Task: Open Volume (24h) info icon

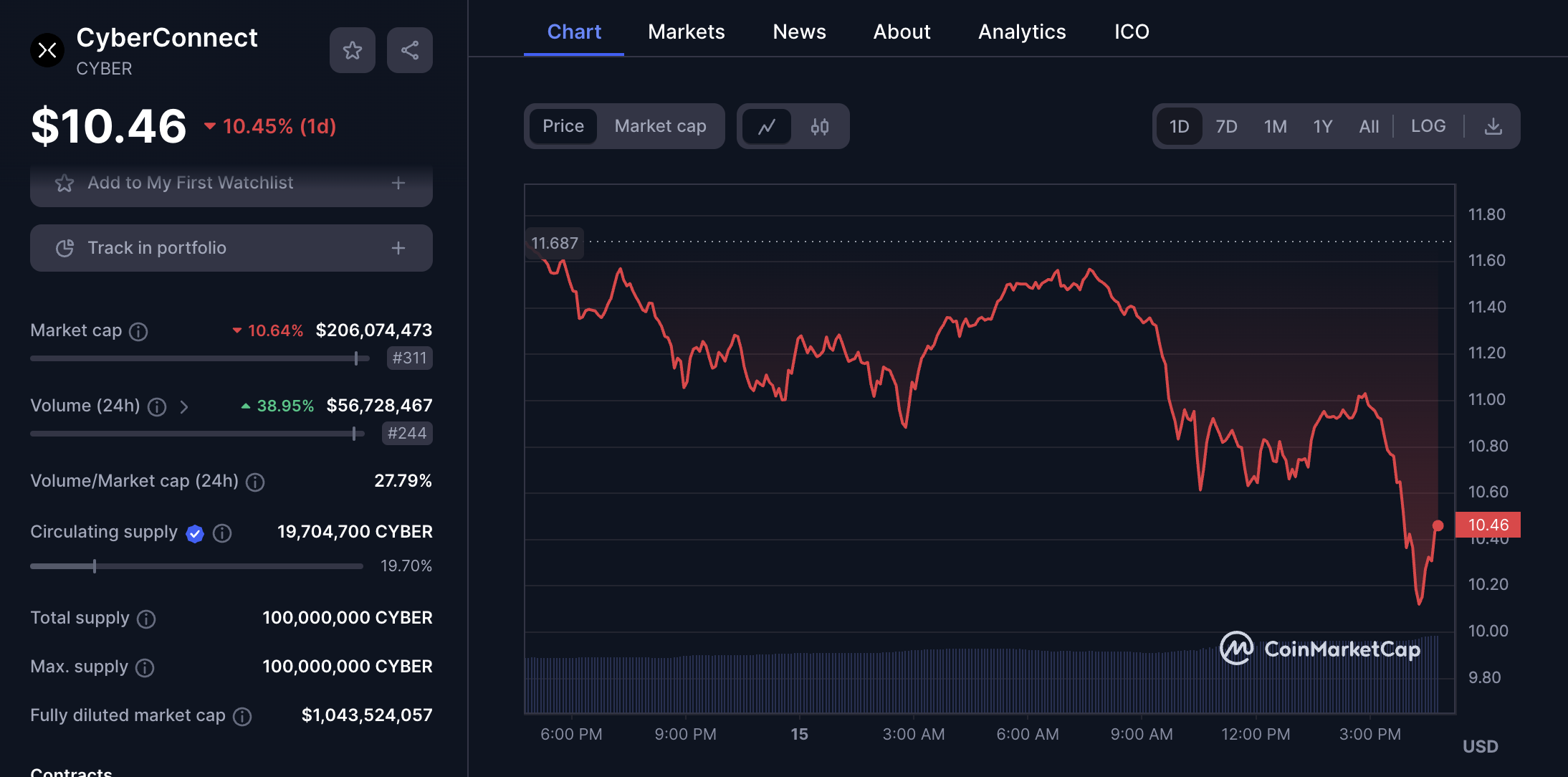Action: pyautogui.click(x=157, y=407)
